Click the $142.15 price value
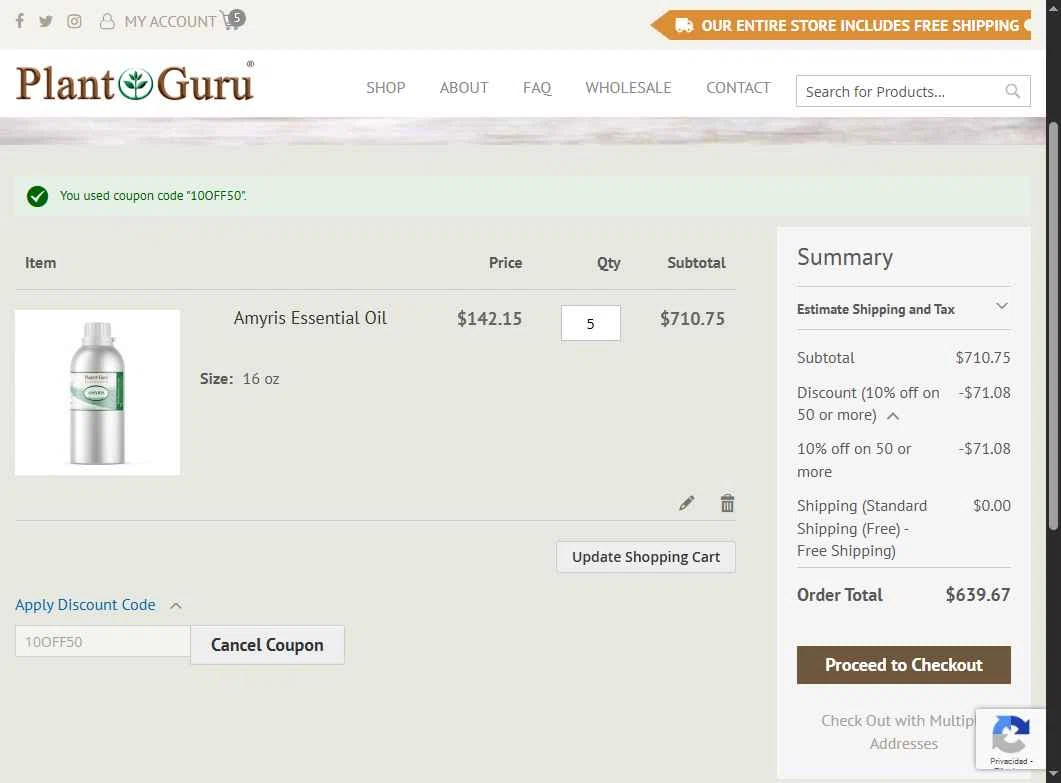 pyautogui.click(x=489, y=319)
